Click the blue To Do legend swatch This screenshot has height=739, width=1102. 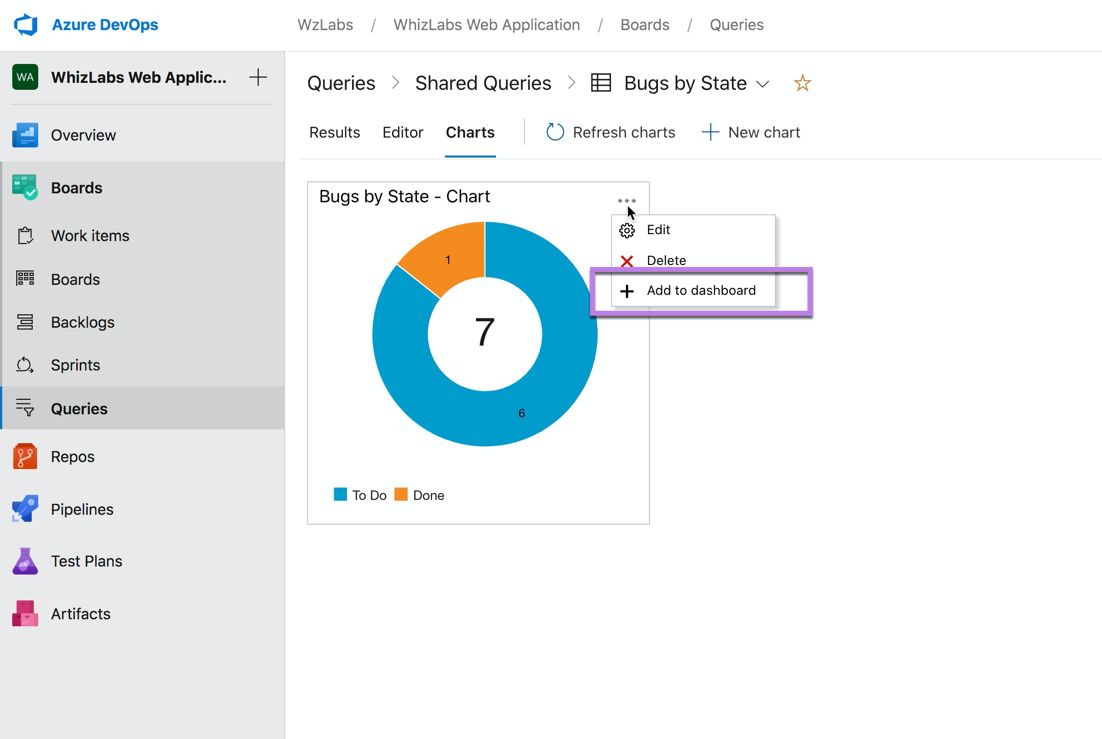[340, 494]
